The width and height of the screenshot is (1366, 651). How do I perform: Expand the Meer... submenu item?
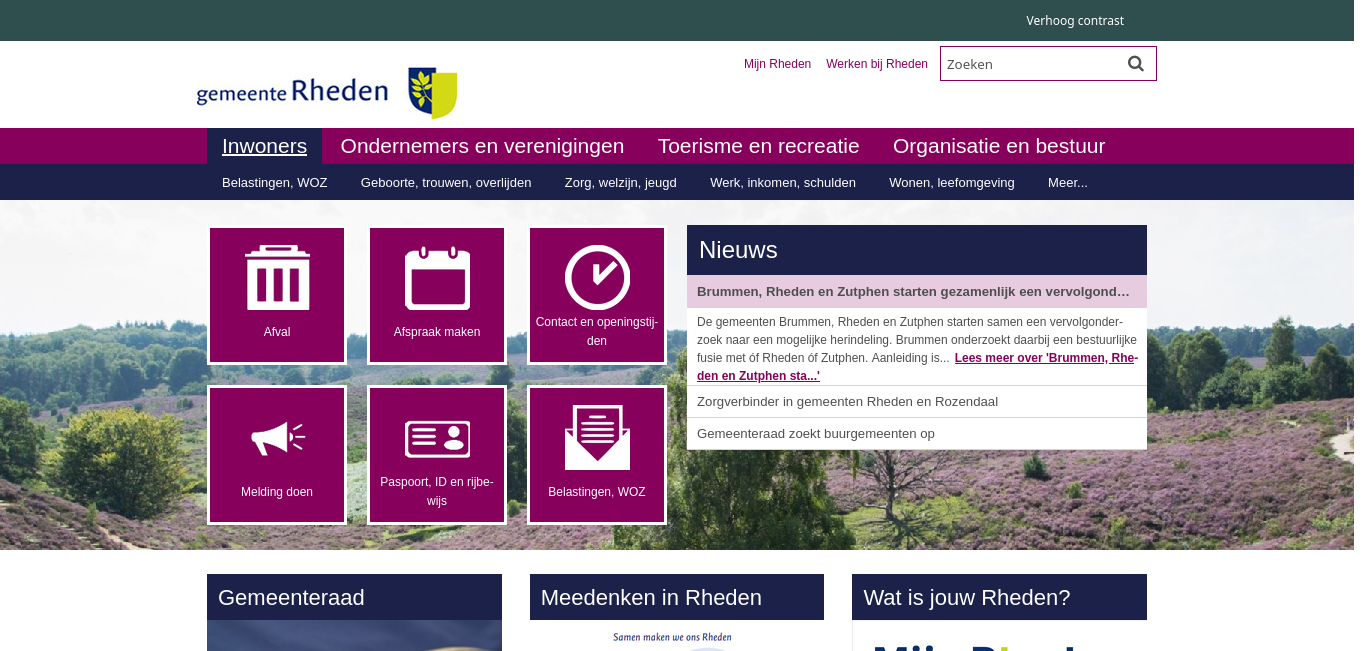(1067, 182)
